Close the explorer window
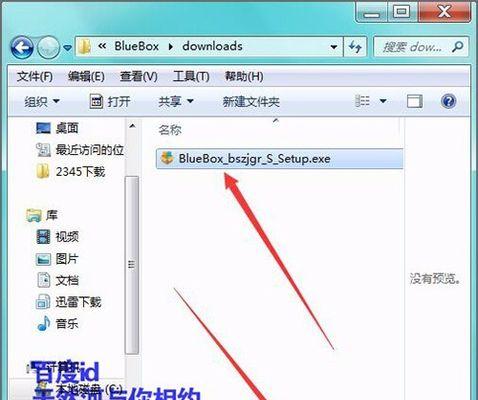Viewport: 478px width, 400px height. point(444,12)
